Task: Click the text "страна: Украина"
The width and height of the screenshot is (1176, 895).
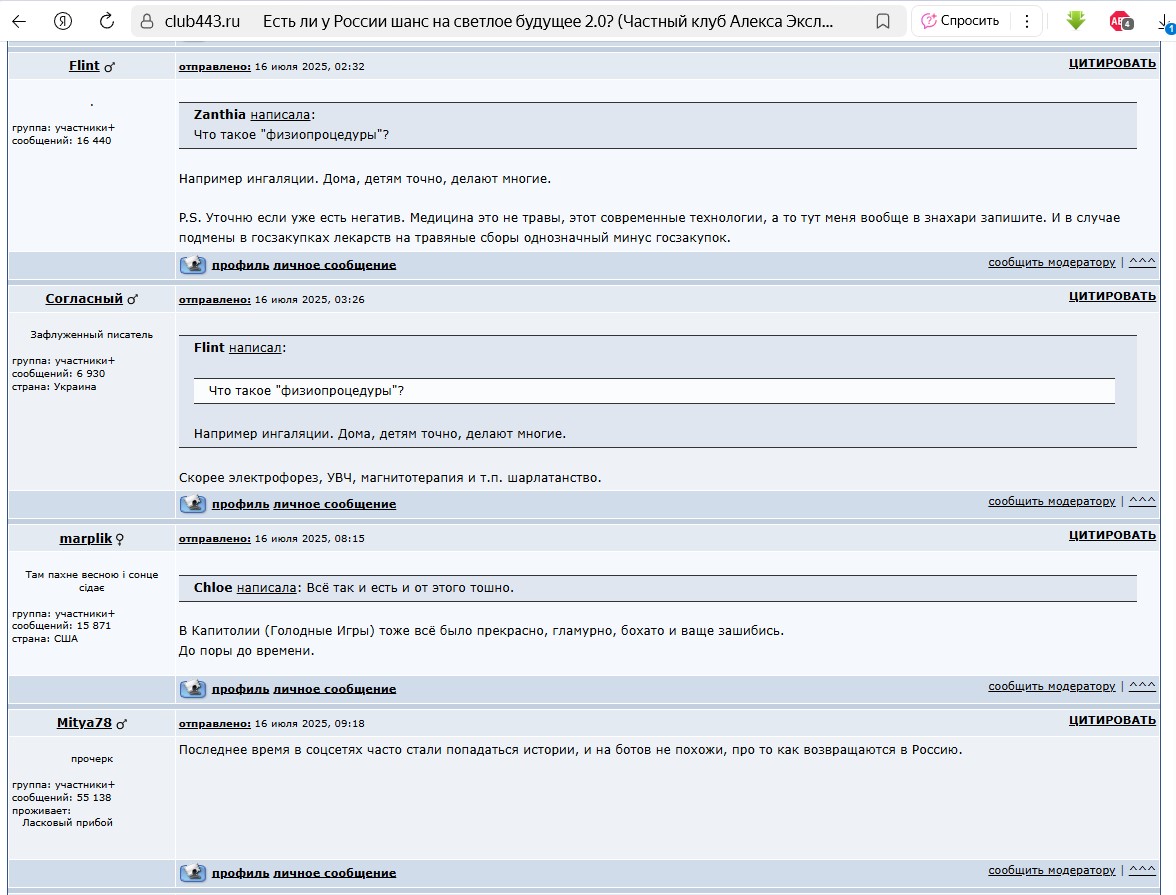Action: (54, 387)
